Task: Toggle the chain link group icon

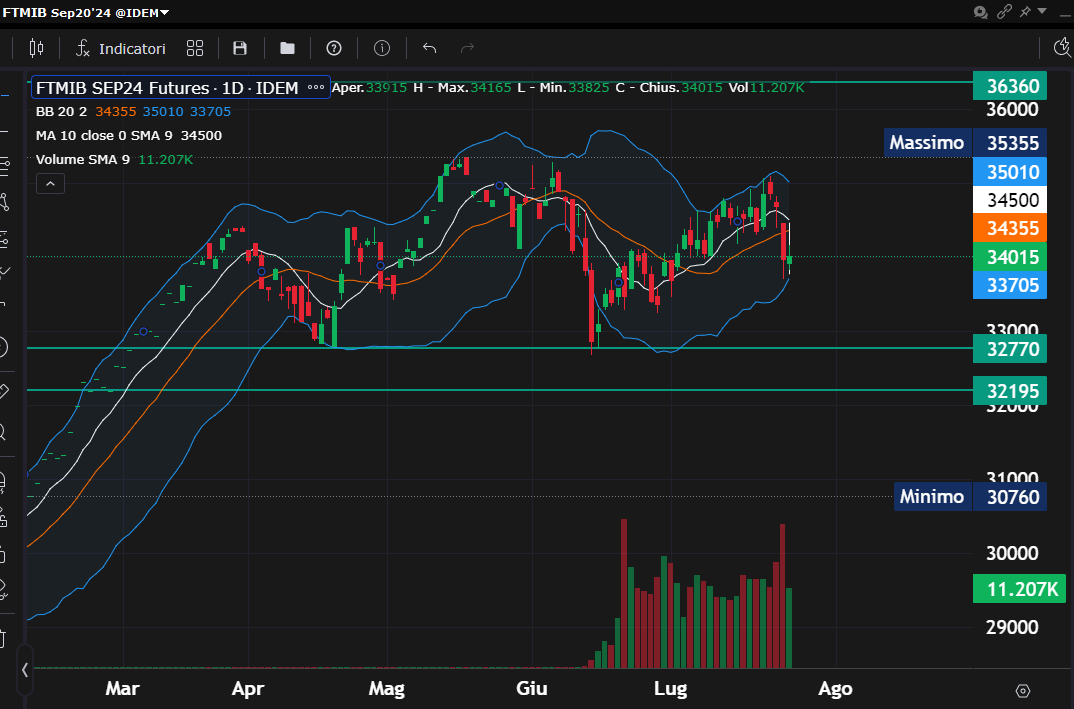Action: click(1005, 12)
